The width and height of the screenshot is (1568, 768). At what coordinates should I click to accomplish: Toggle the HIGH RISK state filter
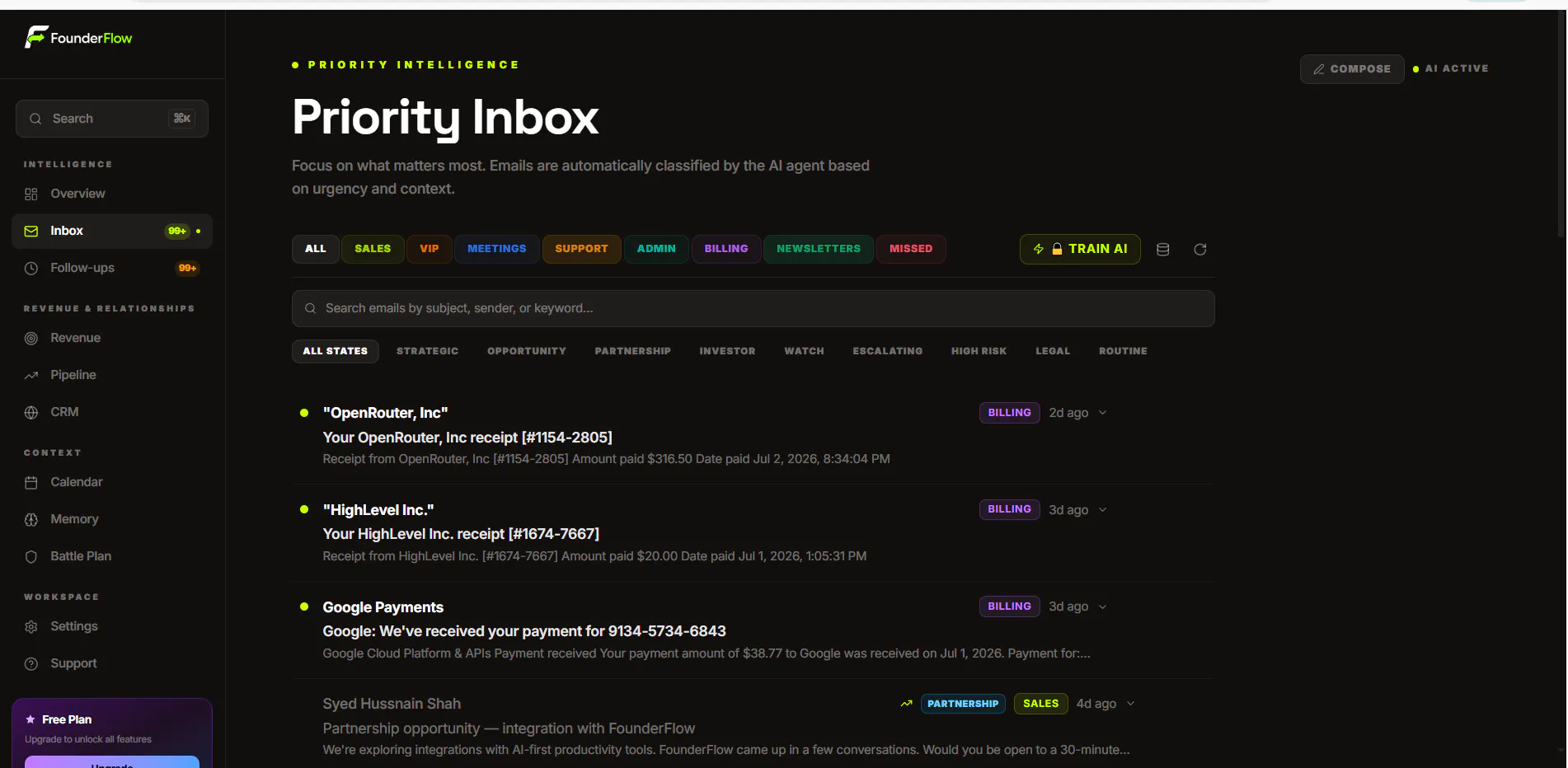pyautogui.click(x=979, y=351)
